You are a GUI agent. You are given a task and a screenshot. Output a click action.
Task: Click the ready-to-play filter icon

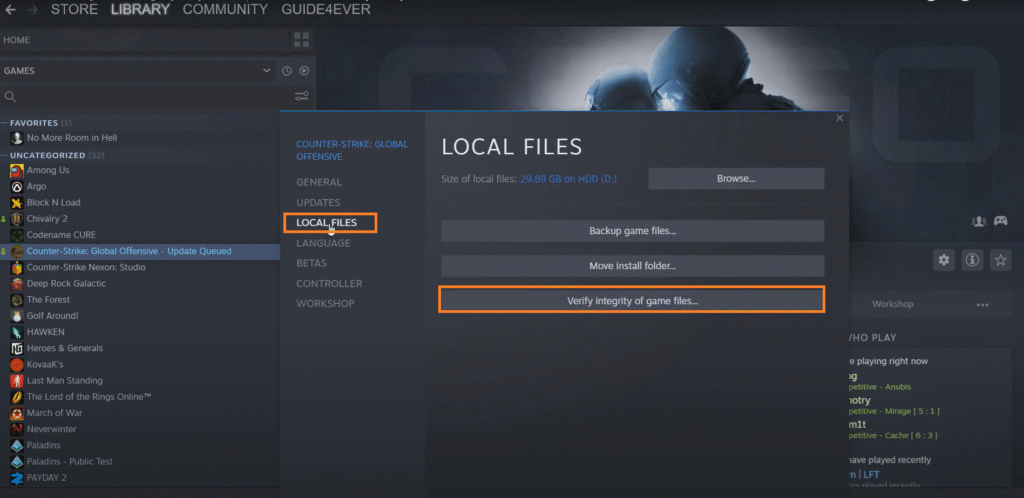pos(304,71)
